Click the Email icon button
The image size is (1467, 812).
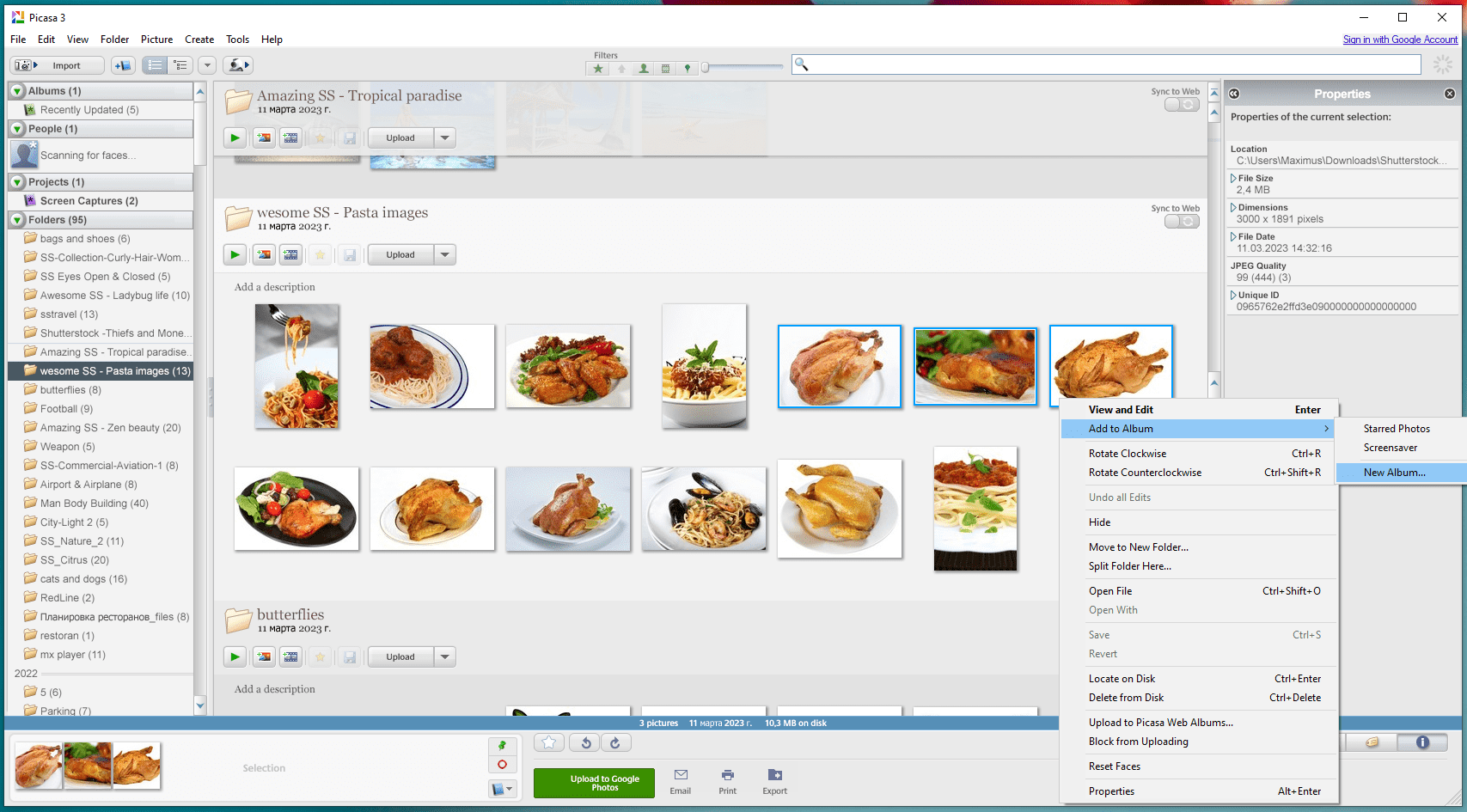[681, 782]
